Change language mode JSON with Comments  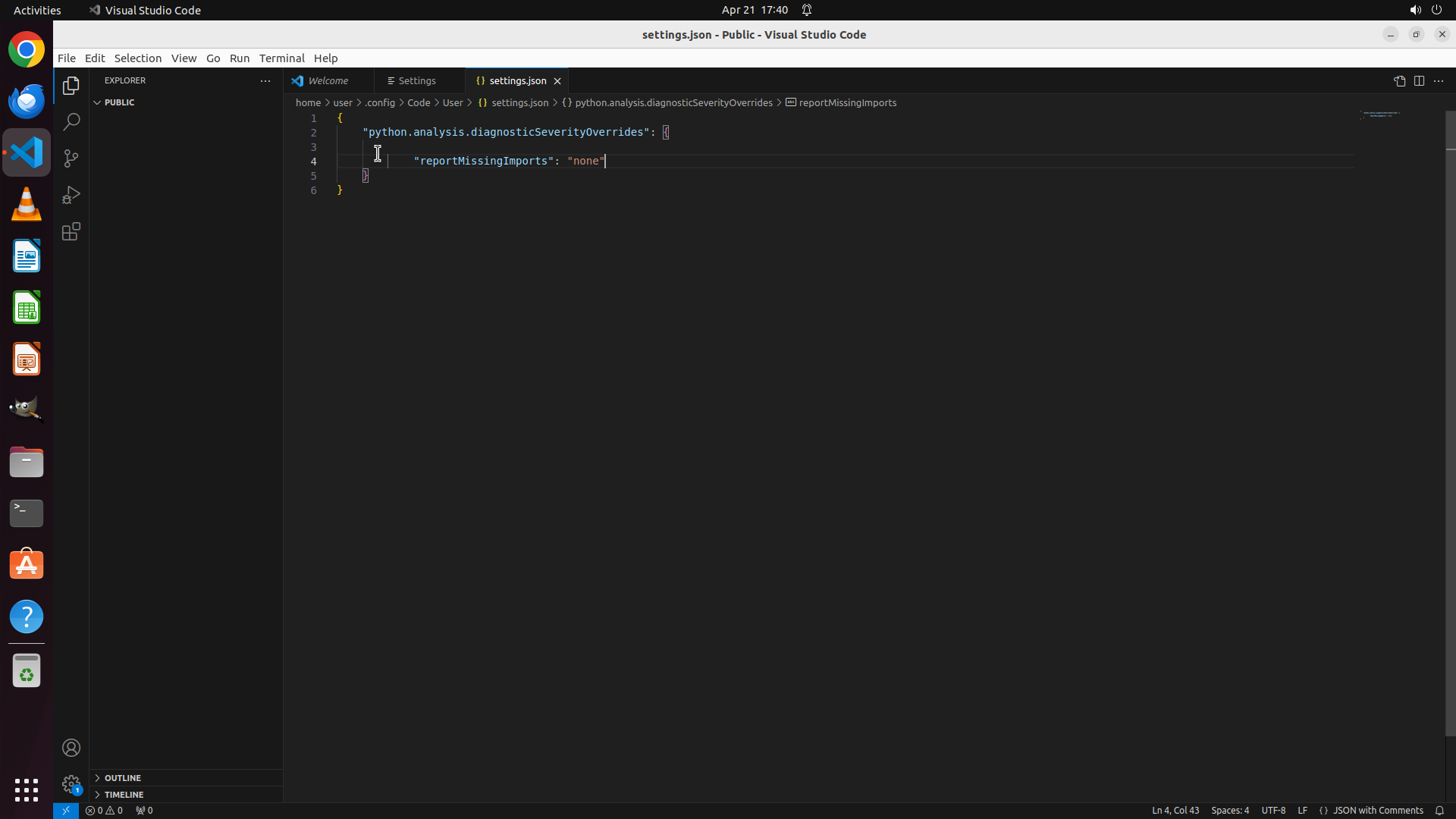1377,810
